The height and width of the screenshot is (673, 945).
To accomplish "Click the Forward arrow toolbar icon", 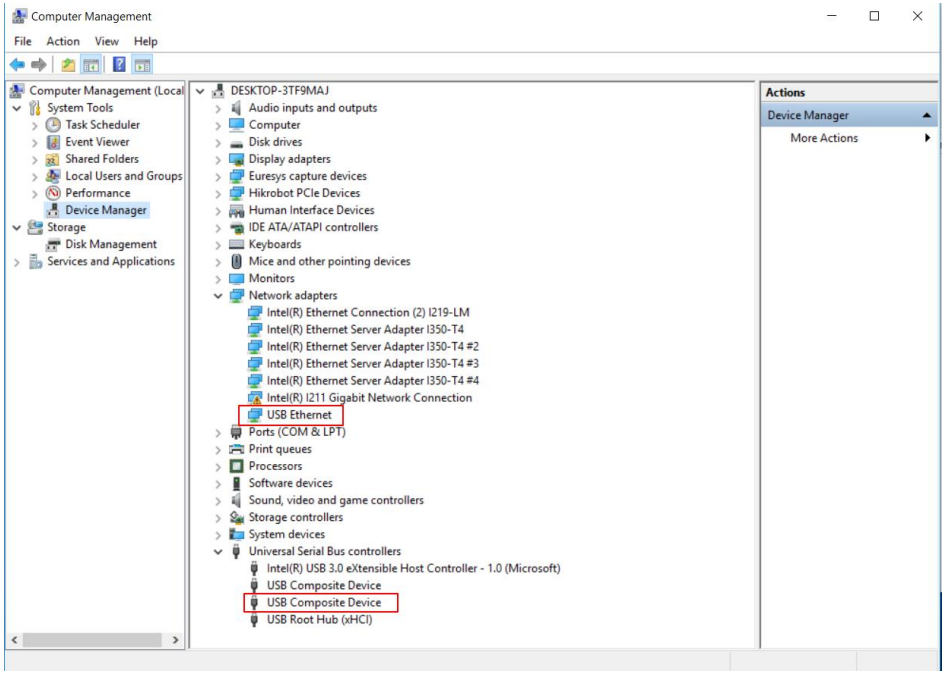I will coord(39,64).
